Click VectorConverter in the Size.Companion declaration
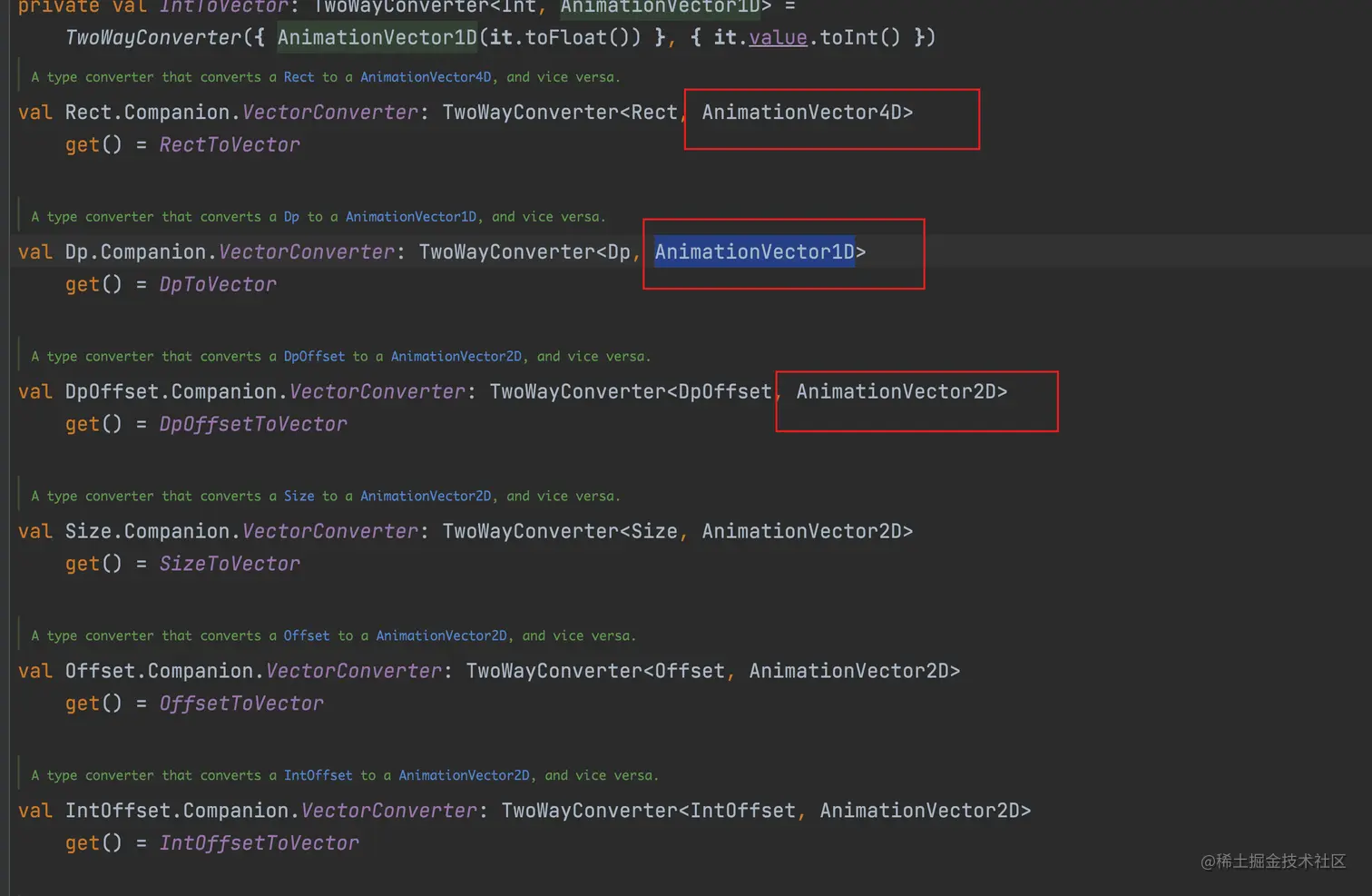 (330, 532)
